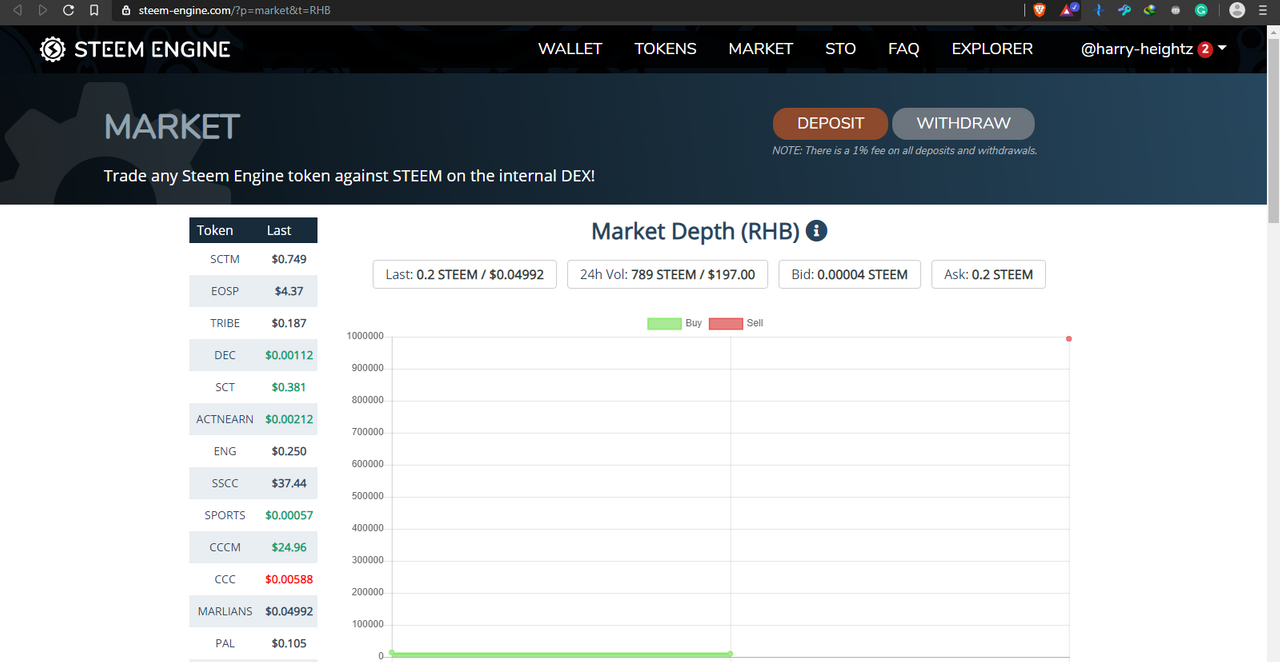
Task: Click the 1% fee note text
Action: tap(904, 151)
